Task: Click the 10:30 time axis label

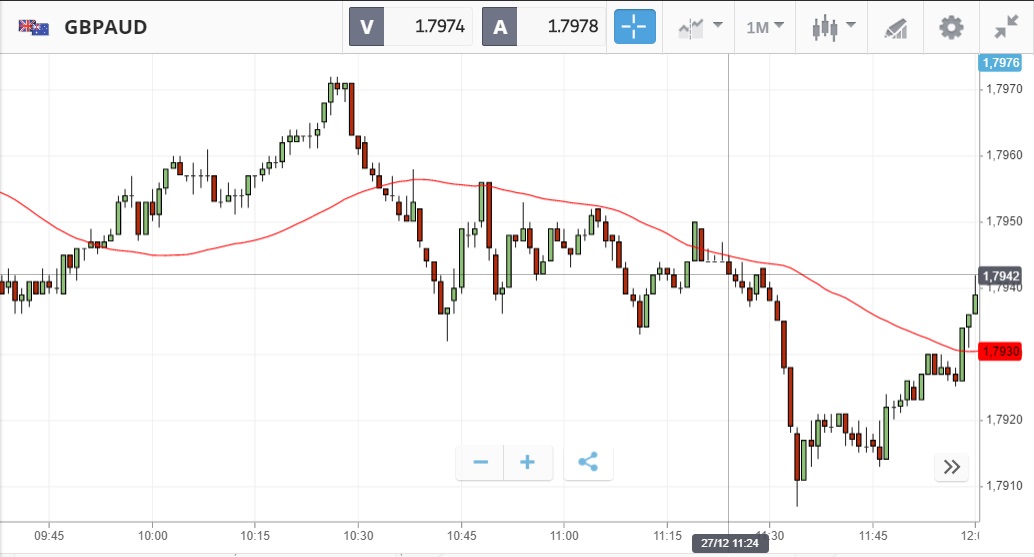Action: [x=358, y=535]
